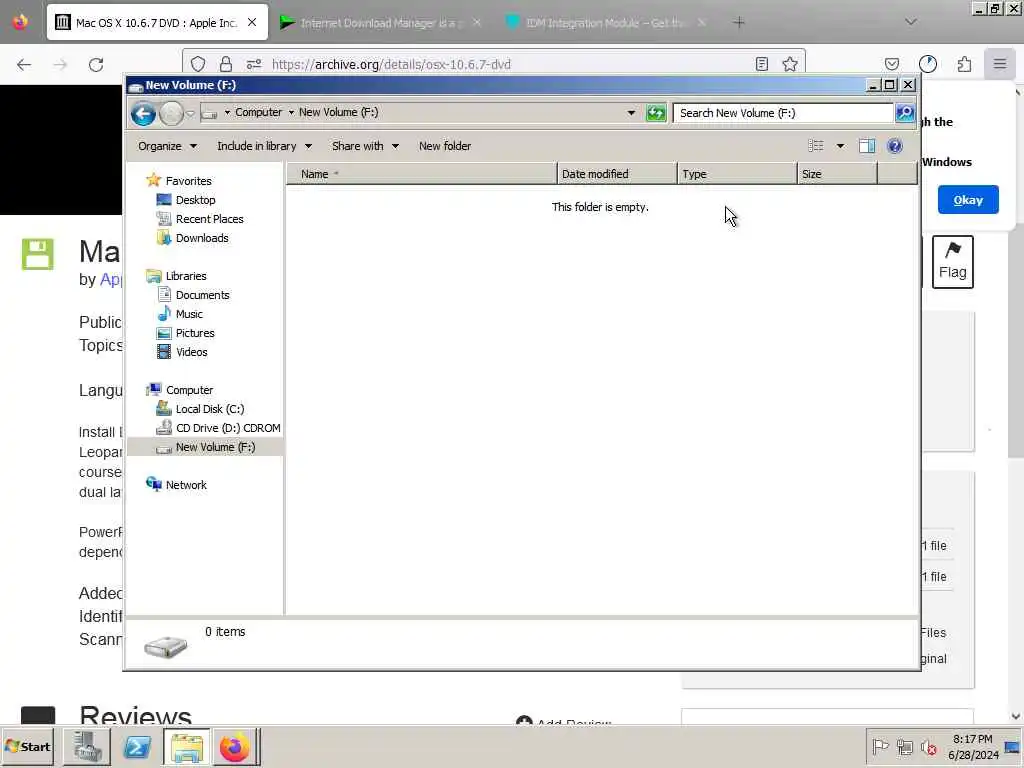Reload the archive.org page

point(96,64)
